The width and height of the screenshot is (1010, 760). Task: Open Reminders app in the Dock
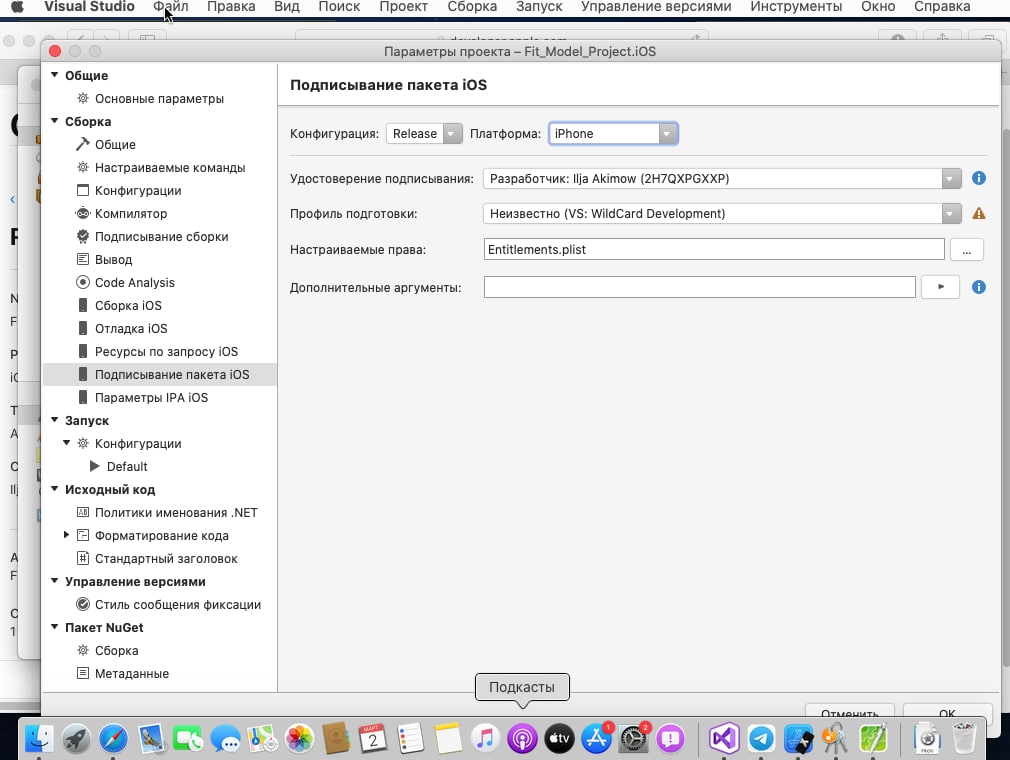(x=410, y=738)
